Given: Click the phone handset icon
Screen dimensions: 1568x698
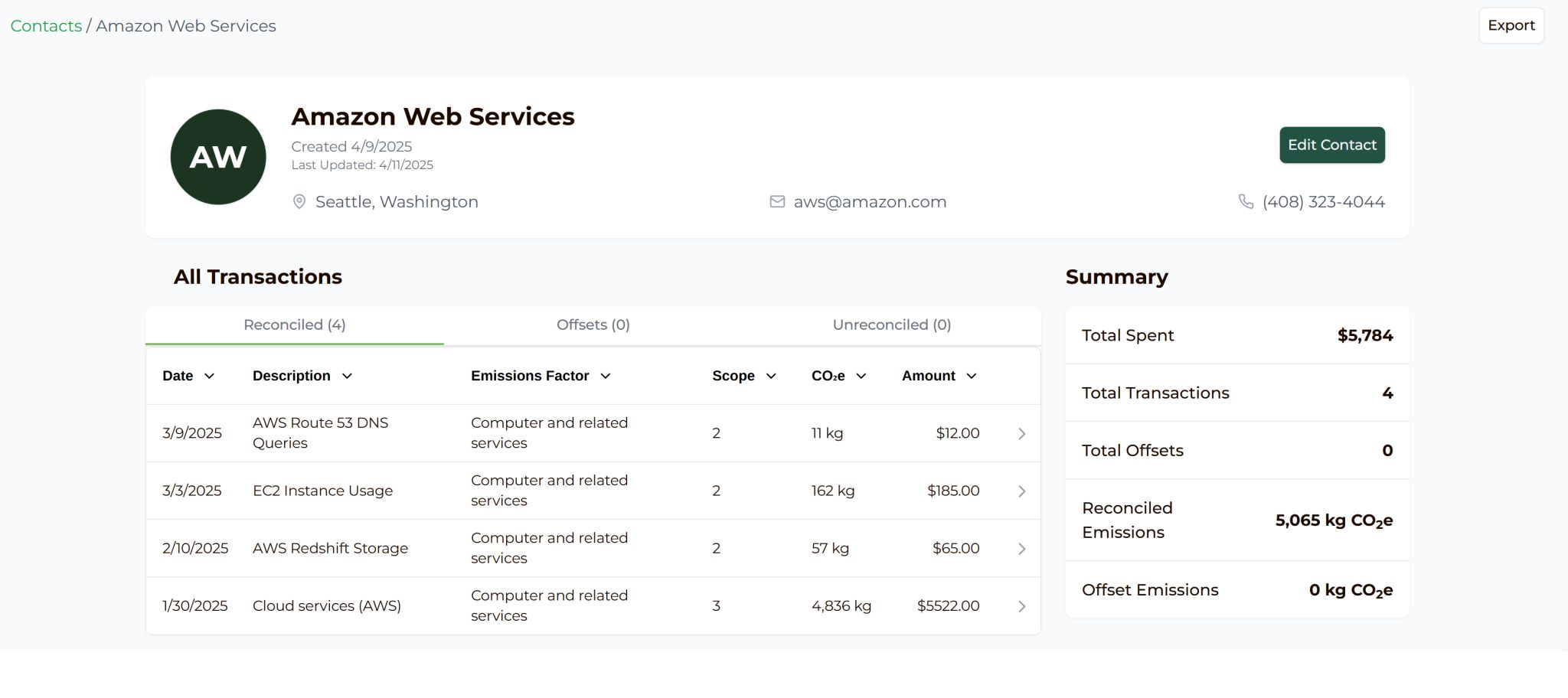Looking at the screenshot, I should (x=1246, y=202).
